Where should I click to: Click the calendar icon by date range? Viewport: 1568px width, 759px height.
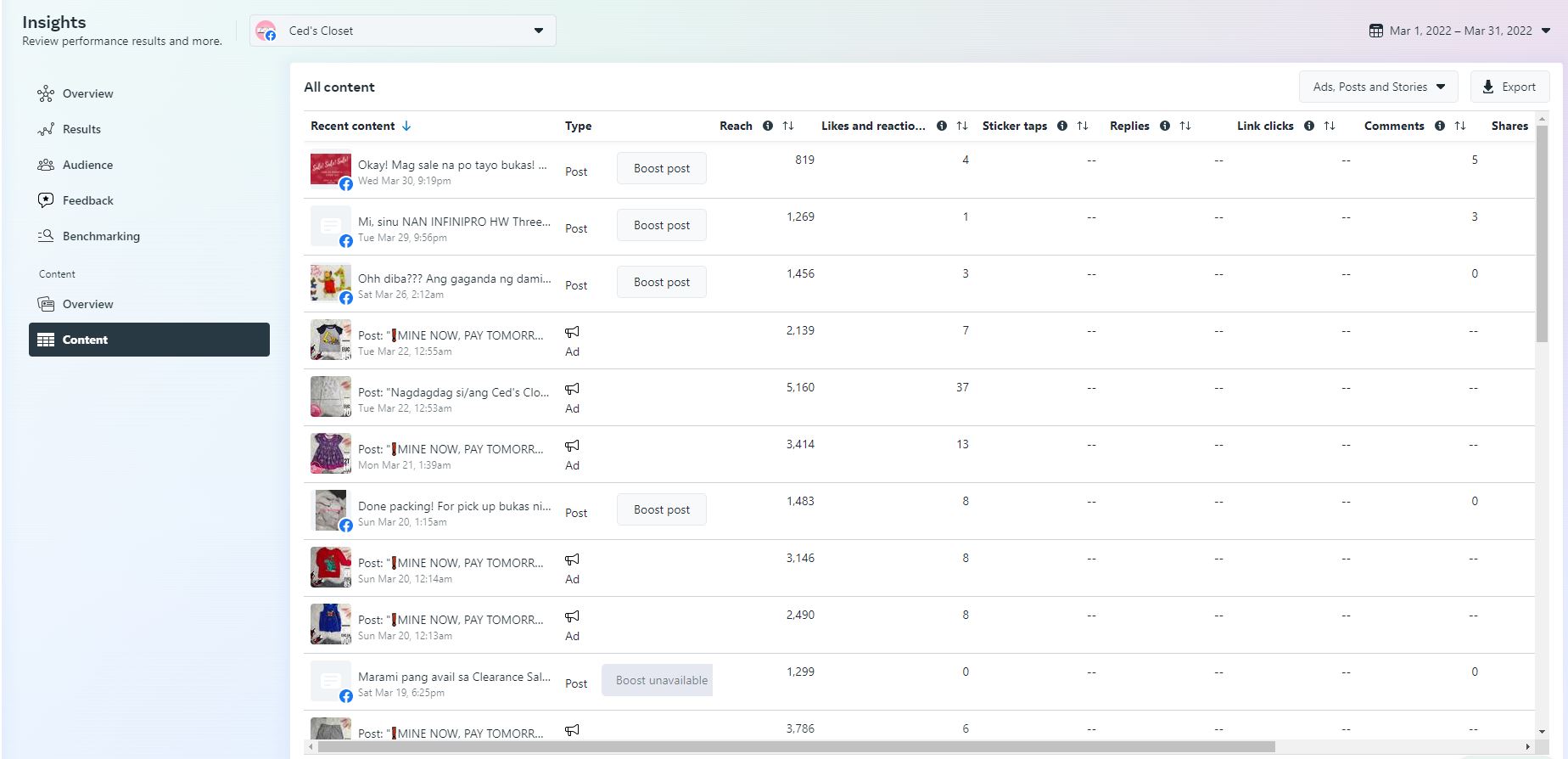click(1376, 31)
